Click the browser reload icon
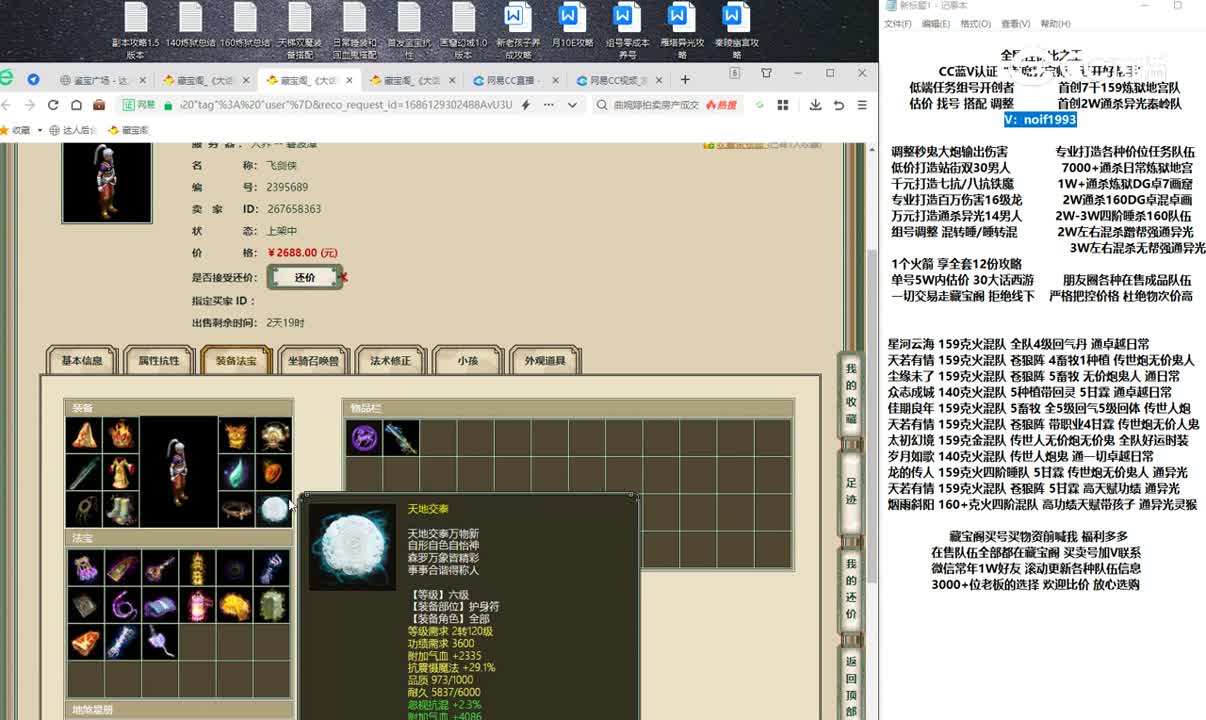The image size is (1206, 720). pyautogui.click(x=53, y=105)
